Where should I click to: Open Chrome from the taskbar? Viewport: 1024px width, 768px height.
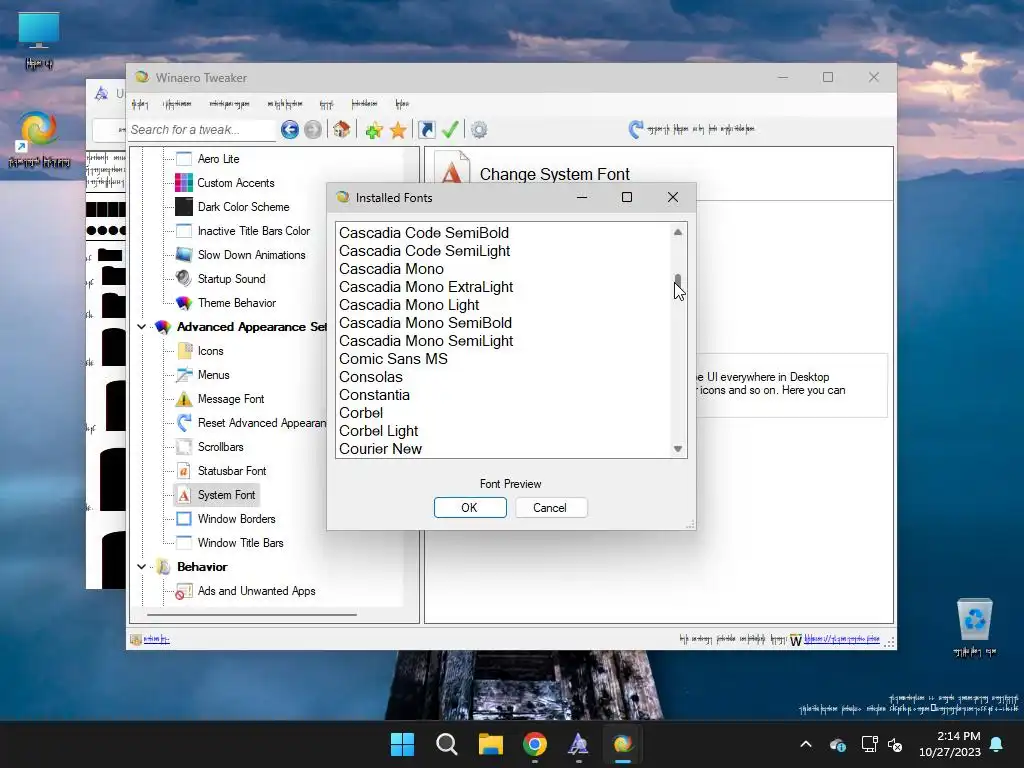tap(534, 744)
